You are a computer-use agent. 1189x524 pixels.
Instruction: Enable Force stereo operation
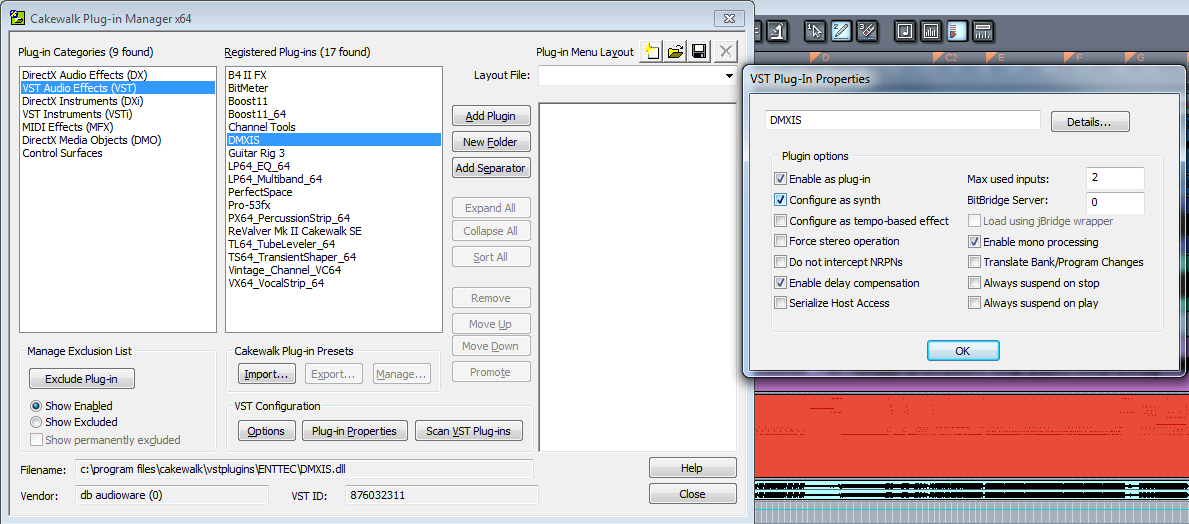click(780, 241)
